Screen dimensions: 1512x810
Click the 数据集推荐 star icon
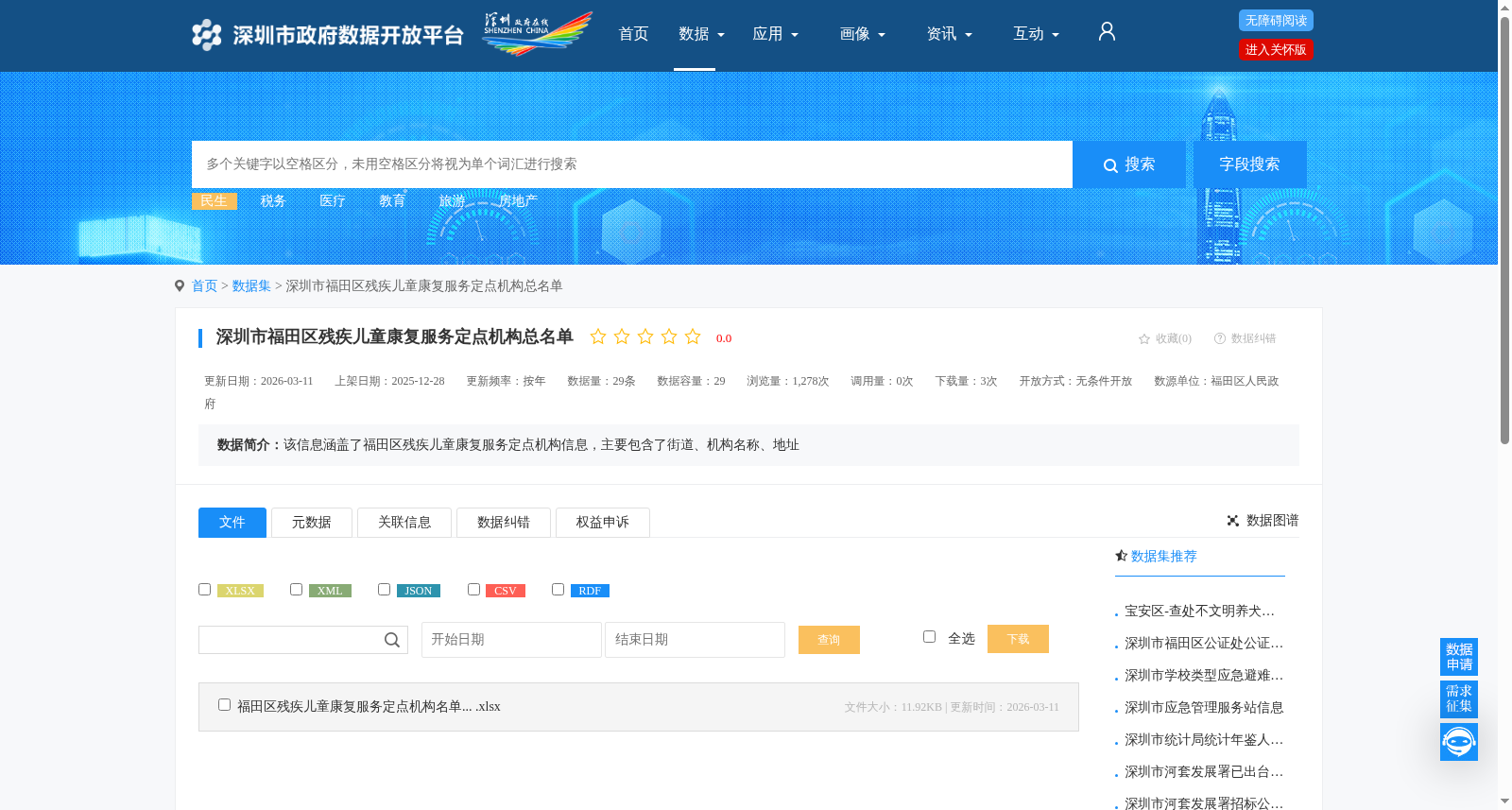[1121, 556]
